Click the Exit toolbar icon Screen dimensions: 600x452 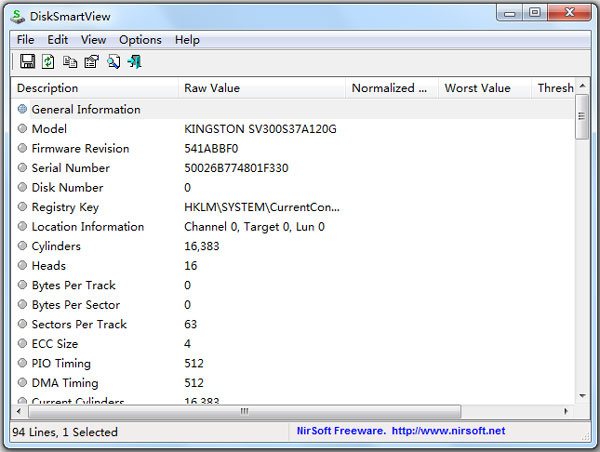[135, 62]
